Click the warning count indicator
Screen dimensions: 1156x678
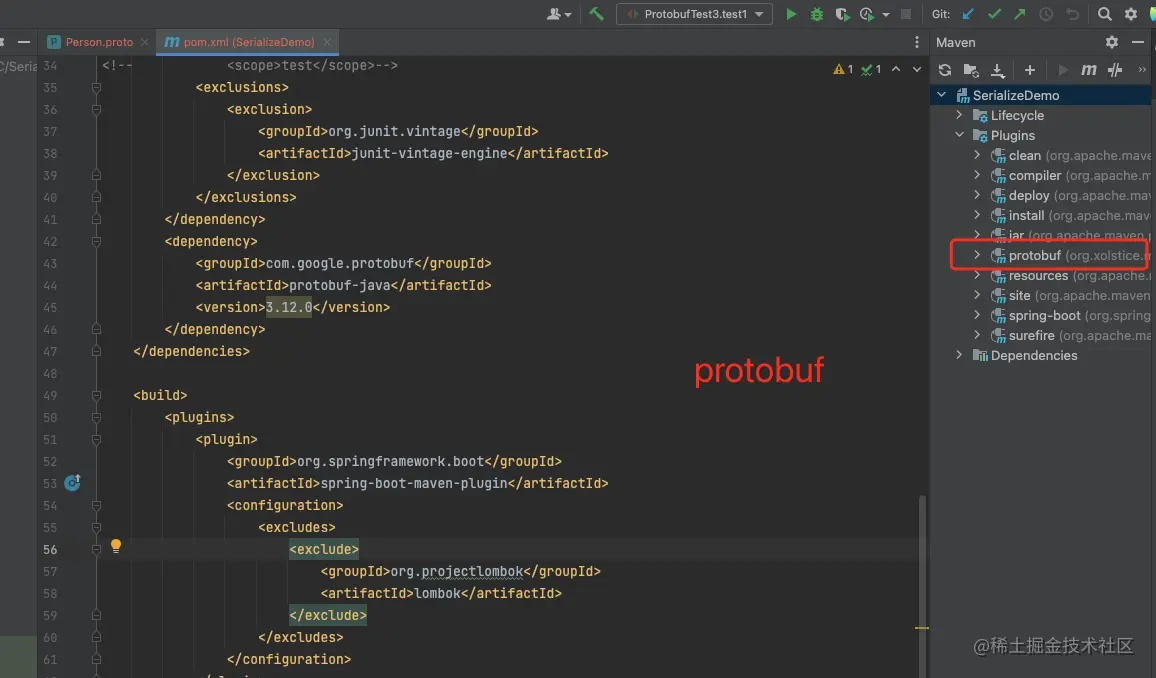[x=843, y=69]
